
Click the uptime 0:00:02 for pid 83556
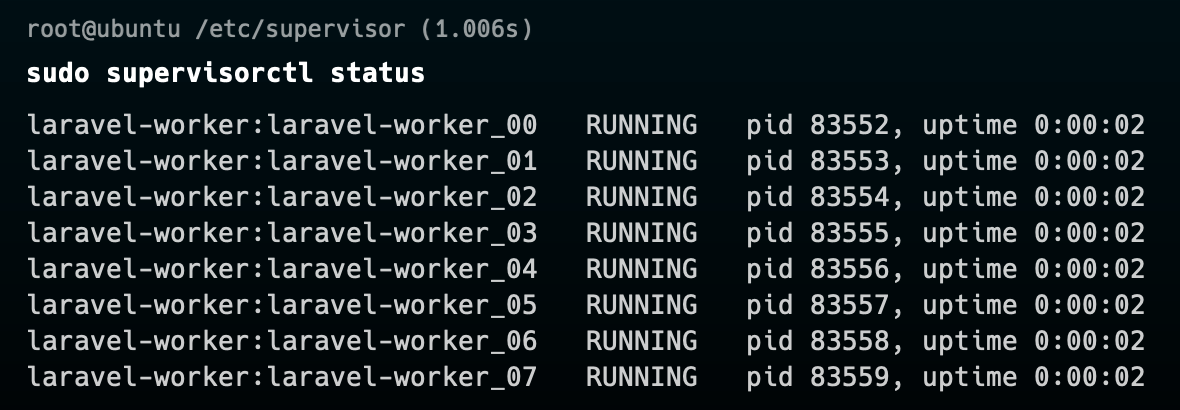pos(1034,269)
